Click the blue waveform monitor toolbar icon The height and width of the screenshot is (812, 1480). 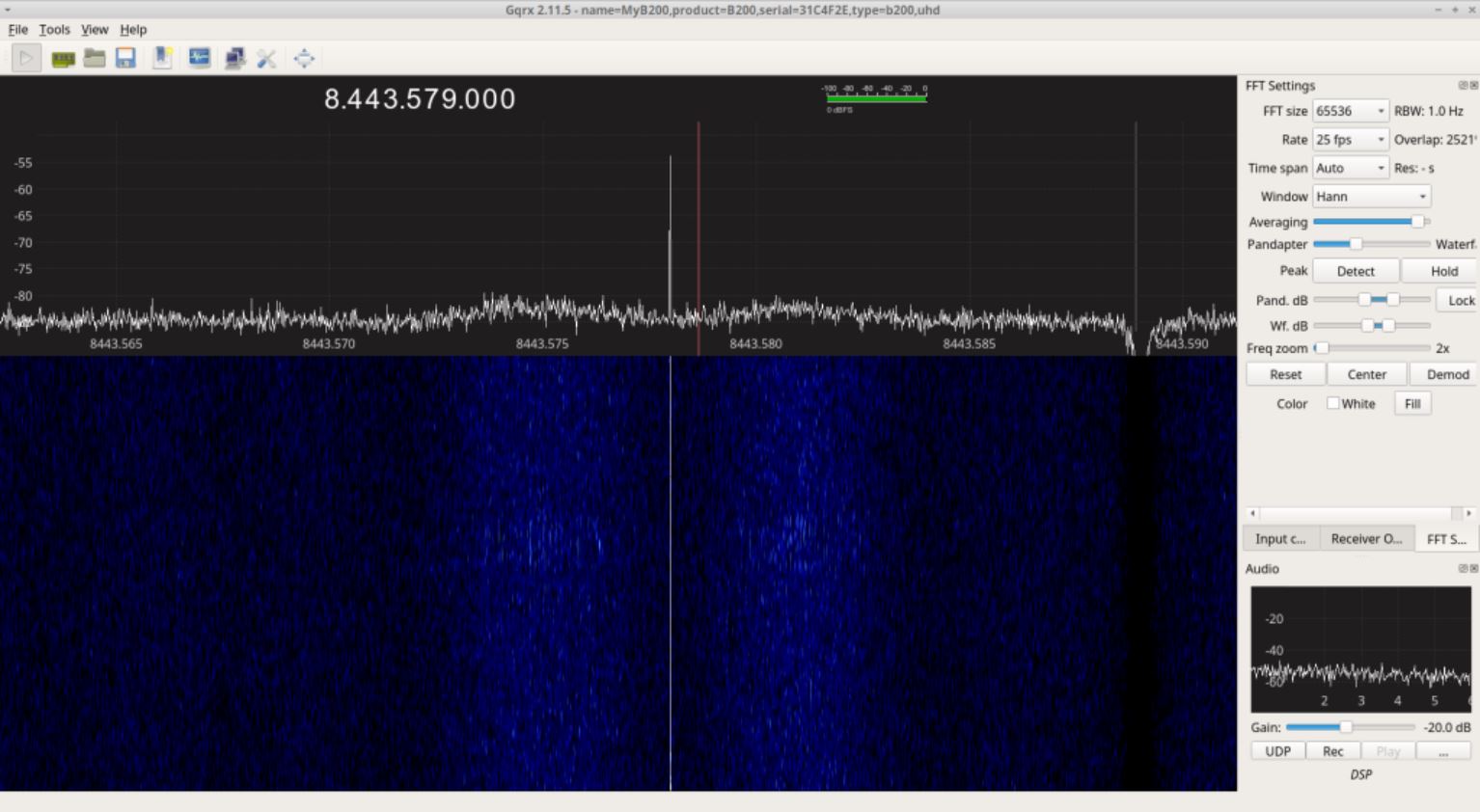200,59
